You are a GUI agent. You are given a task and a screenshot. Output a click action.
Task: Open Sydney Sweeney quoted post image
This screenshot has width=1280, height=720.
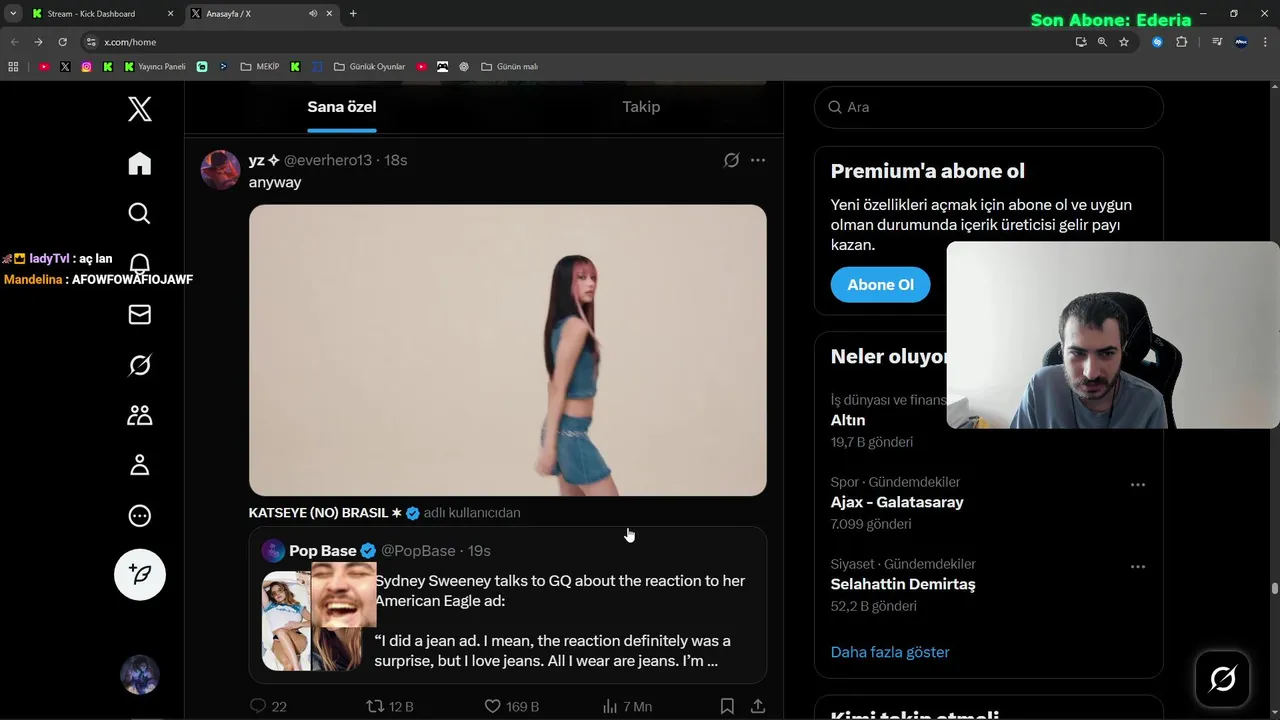(x=312, y=620)
